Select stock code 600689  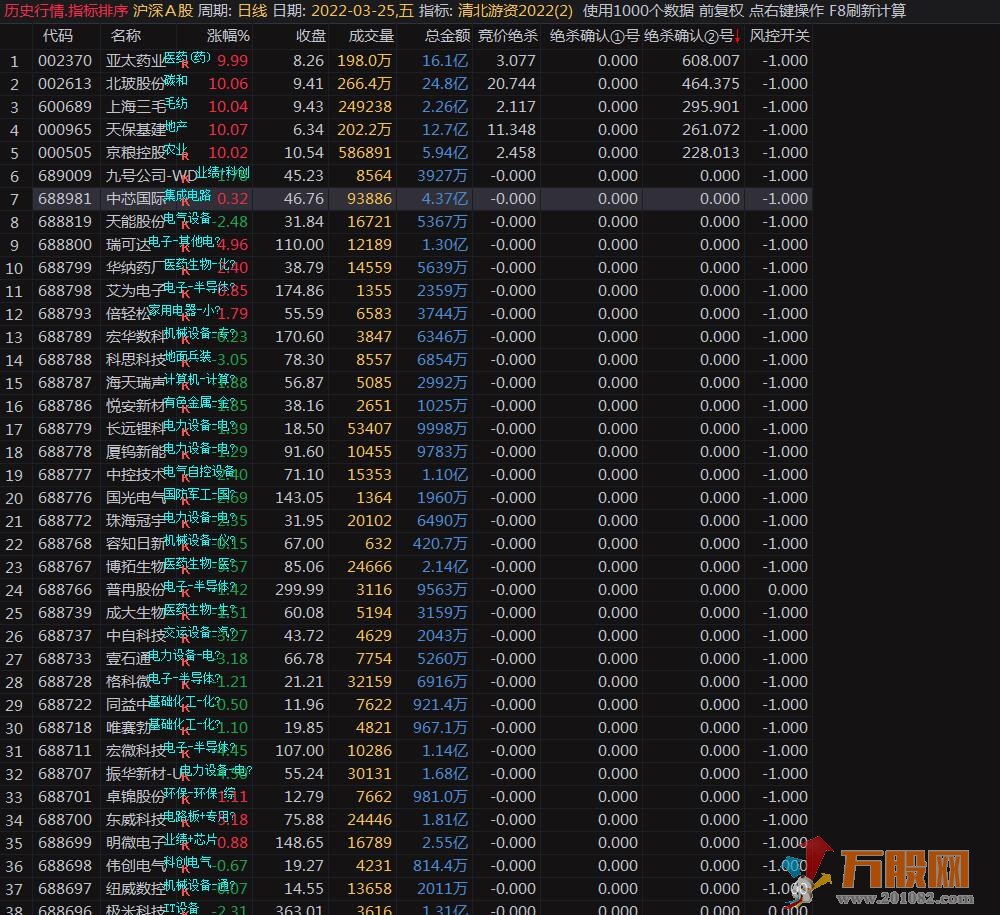(65, 106)
